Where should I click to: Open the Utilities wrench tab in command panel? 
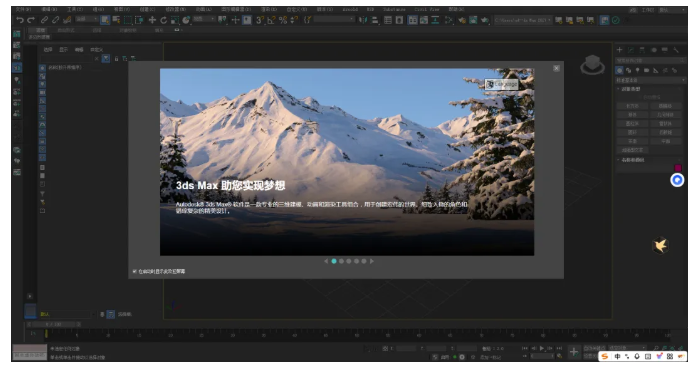(x=676, y=50)
